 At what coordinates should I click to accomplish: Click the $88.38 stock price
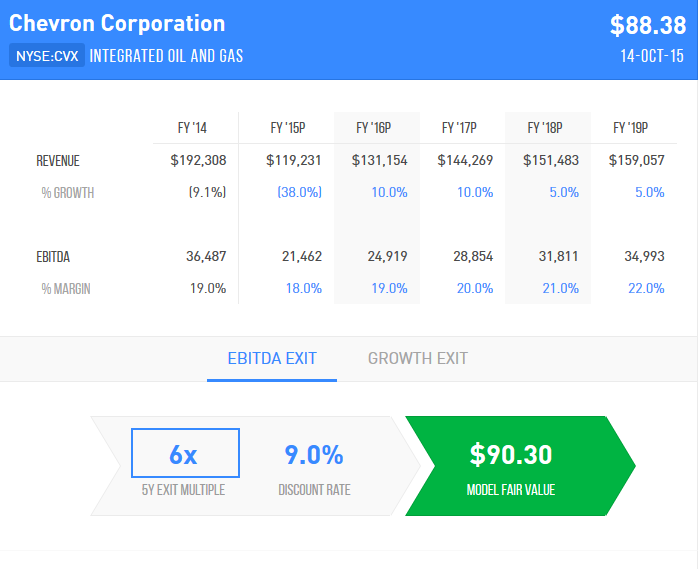click(x=647, y=24)
